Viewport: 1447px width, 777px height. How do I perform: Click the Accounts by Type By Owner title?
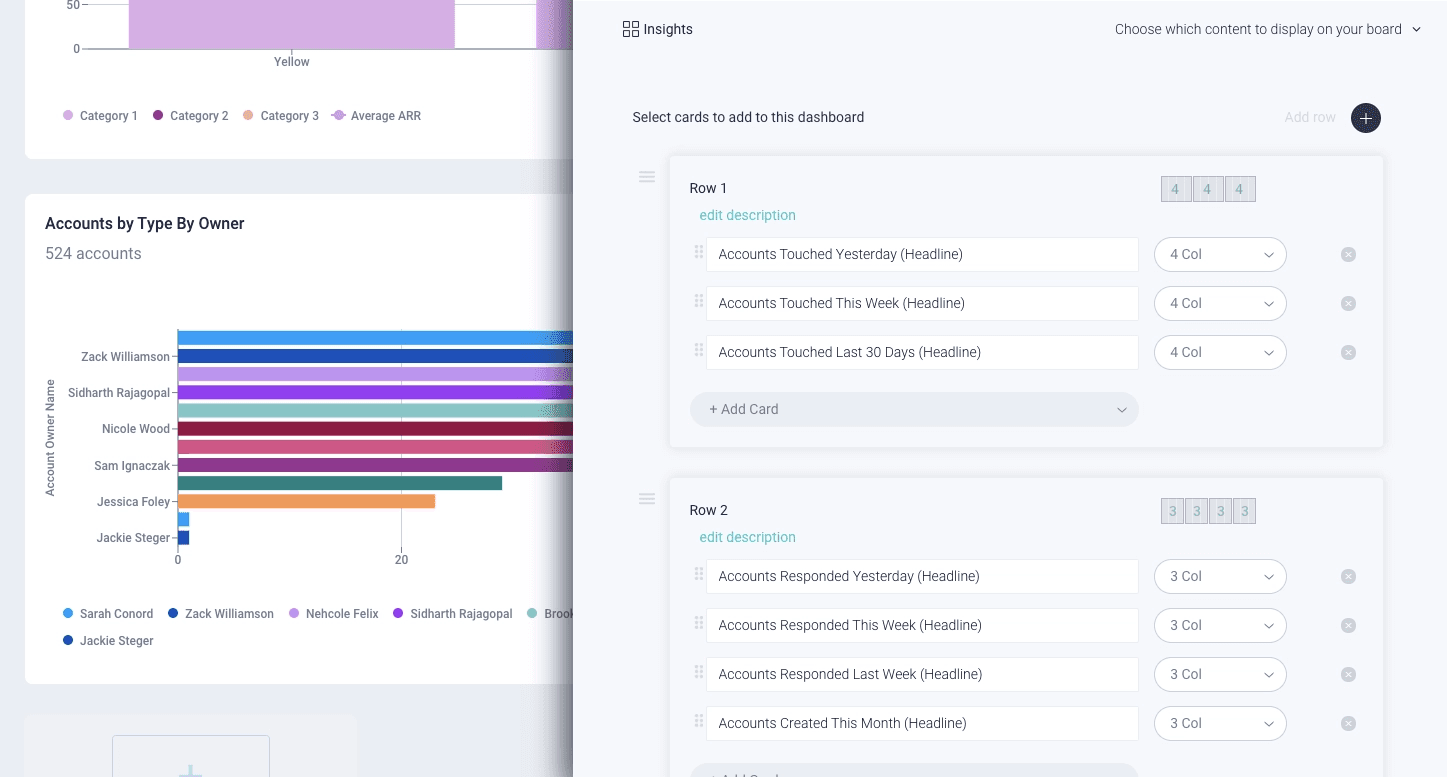[x=145, y=223]
